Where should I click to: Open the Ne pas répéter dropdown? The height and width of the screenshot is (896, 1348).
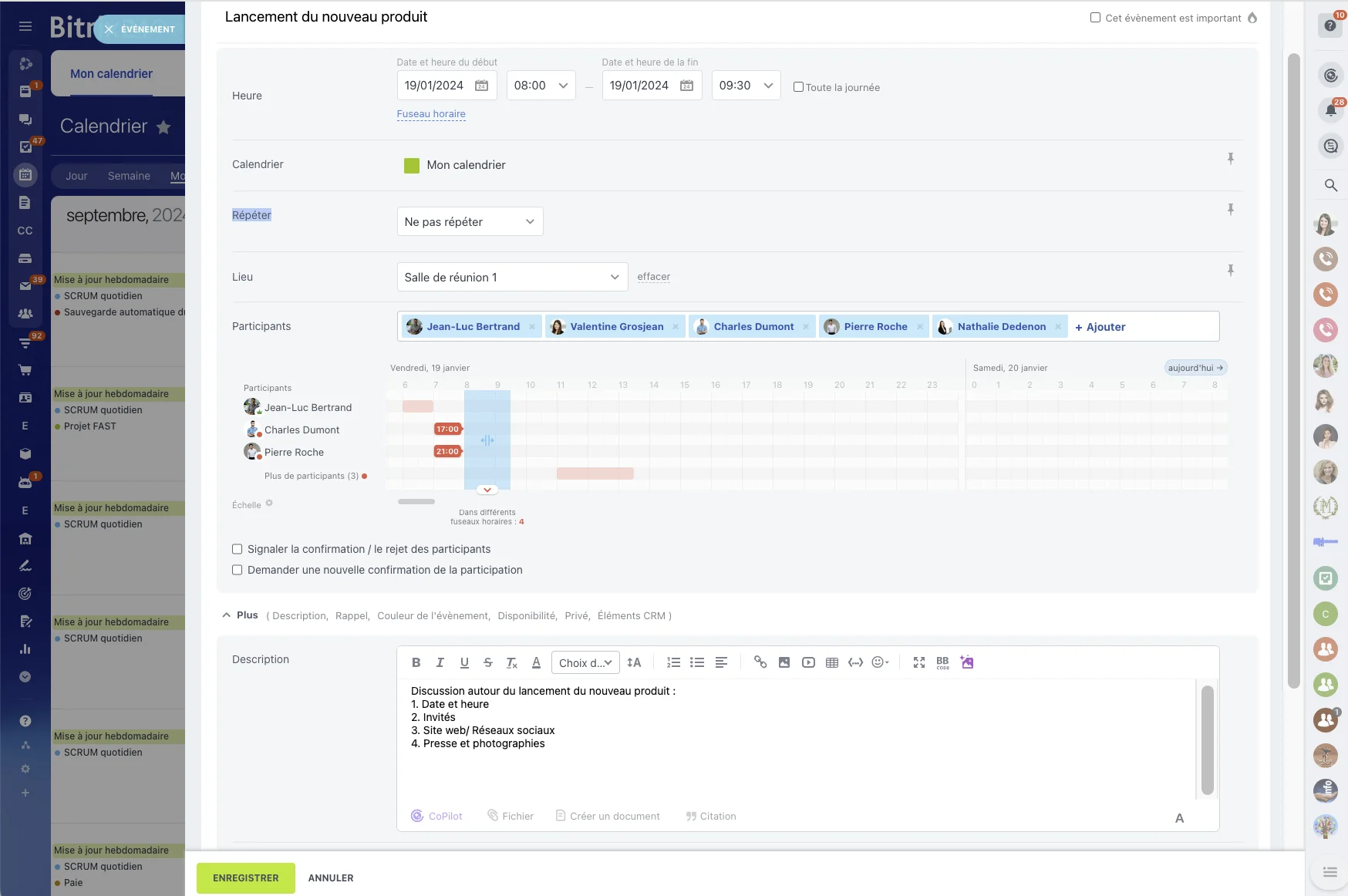tap(469, 221)
